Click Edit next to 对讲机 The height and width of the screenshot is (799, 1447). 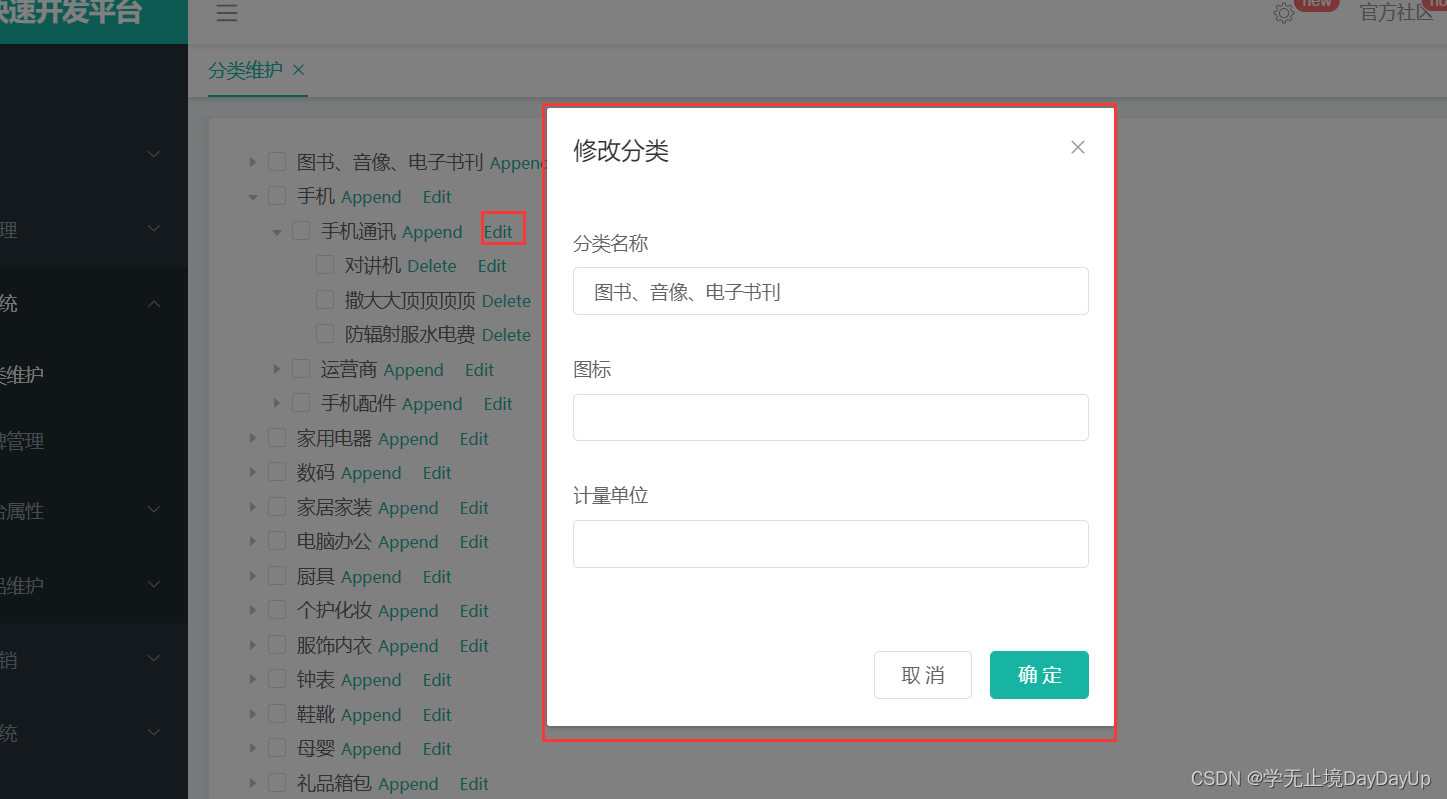pos(492,266)
